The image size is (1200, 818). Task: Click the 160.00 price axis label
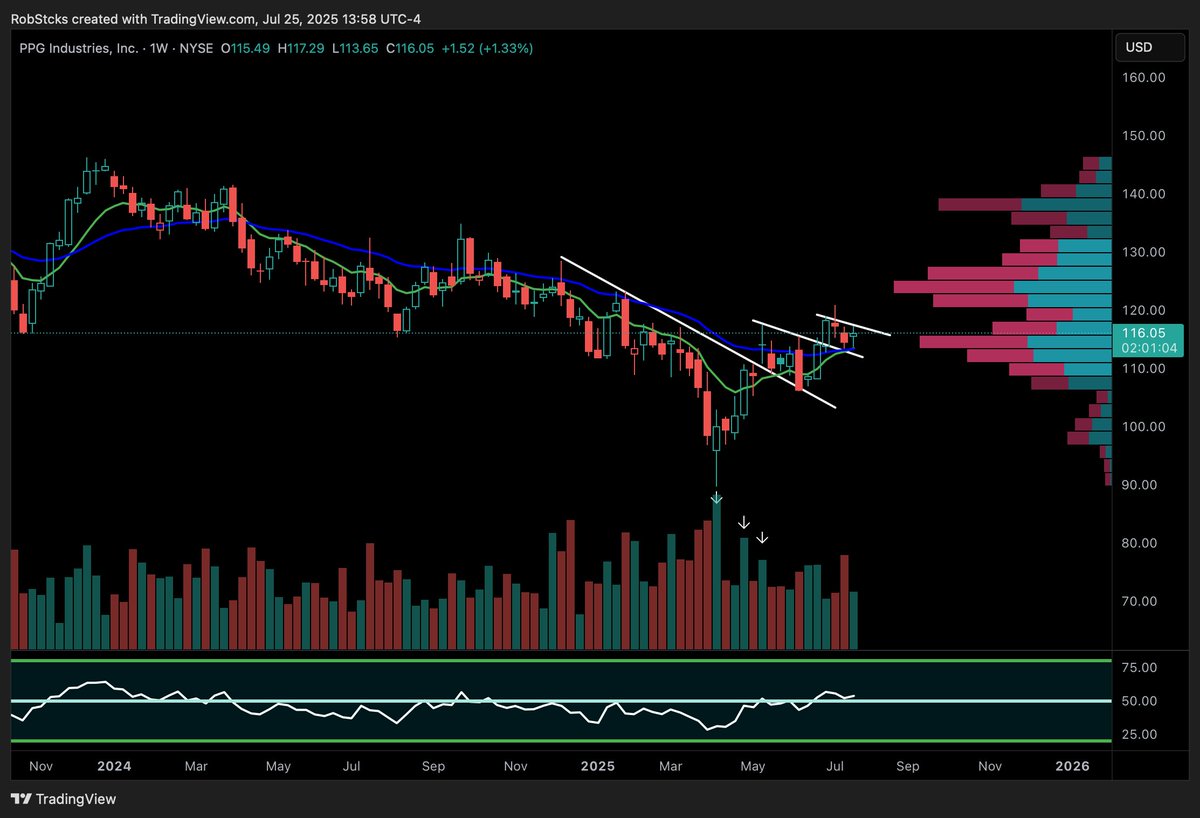tap(1141, 77)
